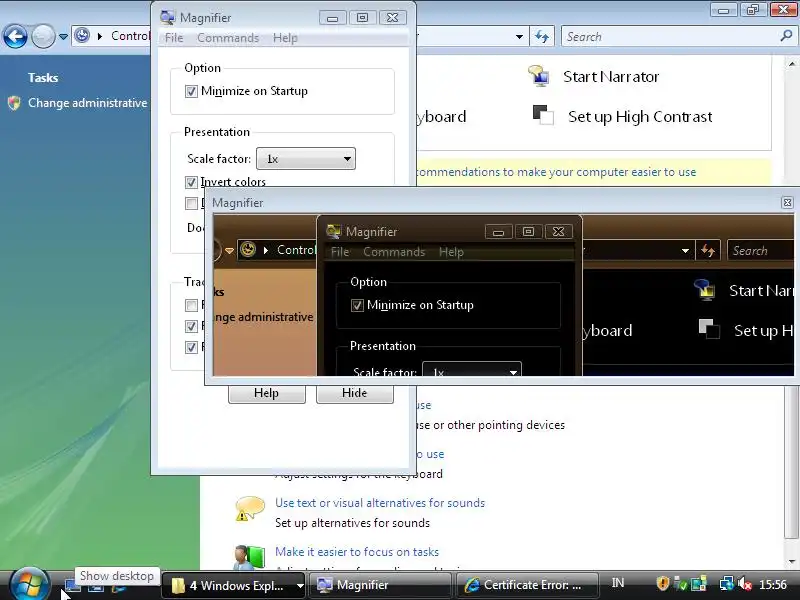This screenshot has height=600, width=800.
Task: Click the Magnifier title bar icon
Action: [x=167, y=17]
